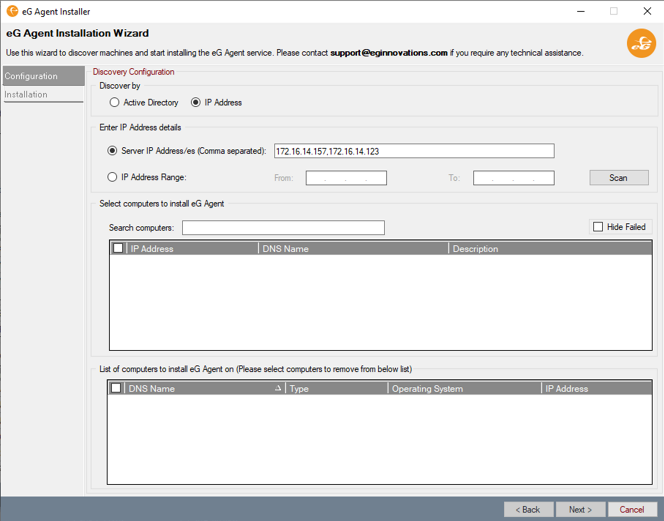Screen dimensions: 664x521
Task: Go back with the Back button
Action: (x=528, y=510)
